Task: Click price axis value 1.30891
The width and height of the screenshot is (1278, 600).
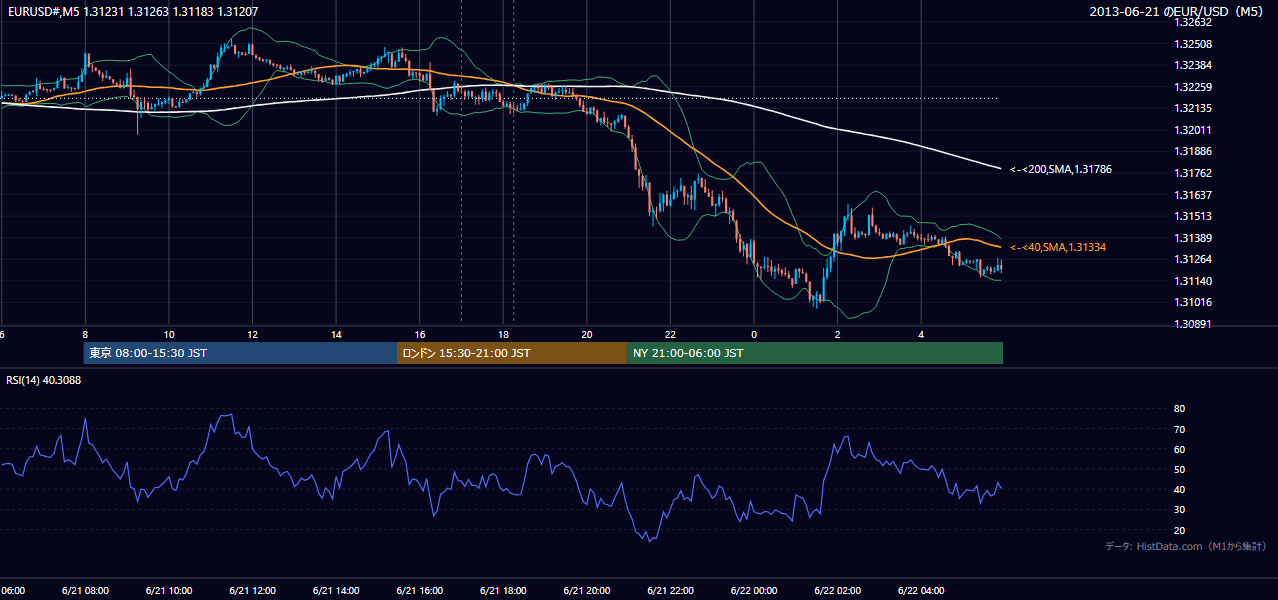Action: 1193,324
